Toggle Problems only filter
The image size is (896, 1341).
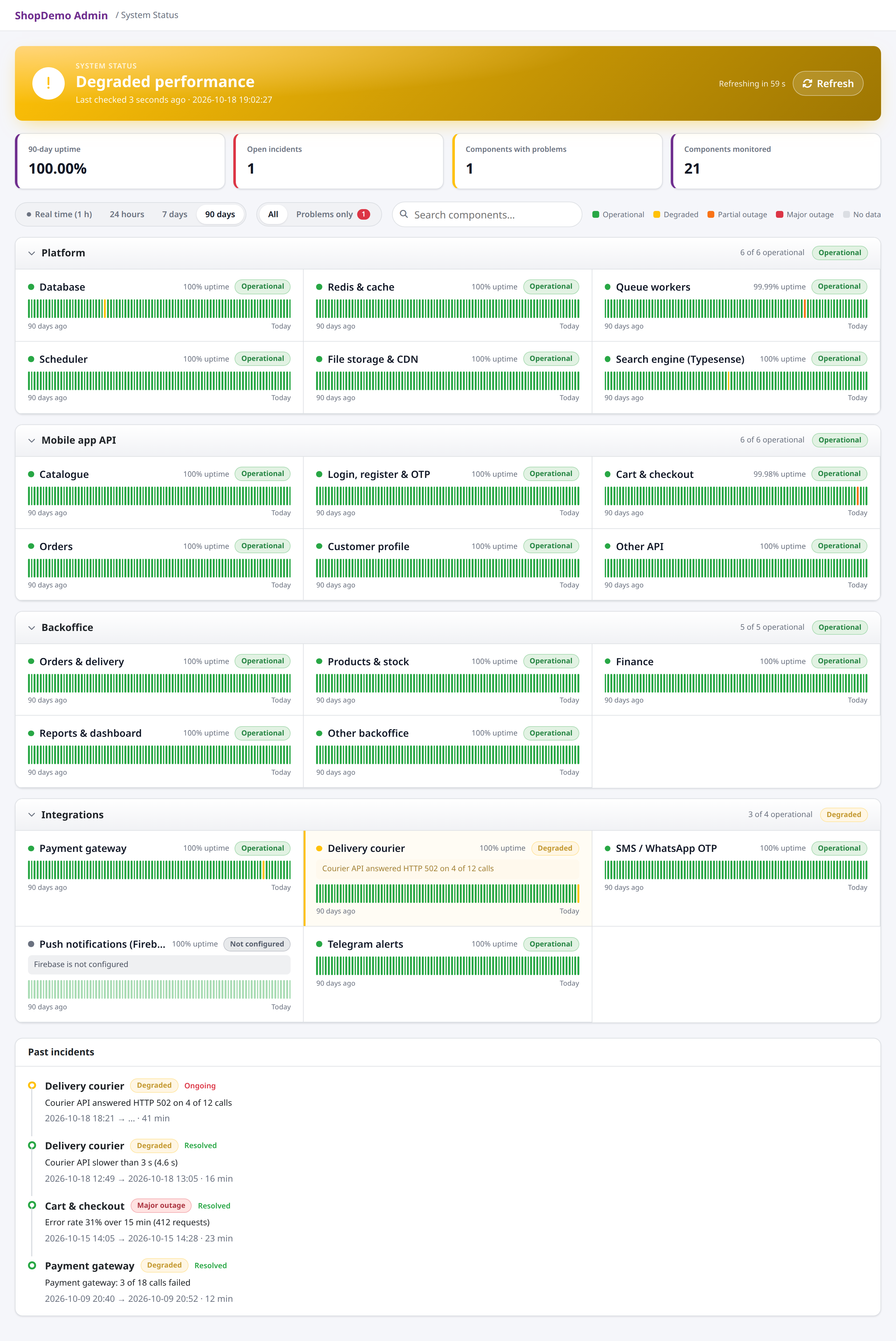point(333,214)
